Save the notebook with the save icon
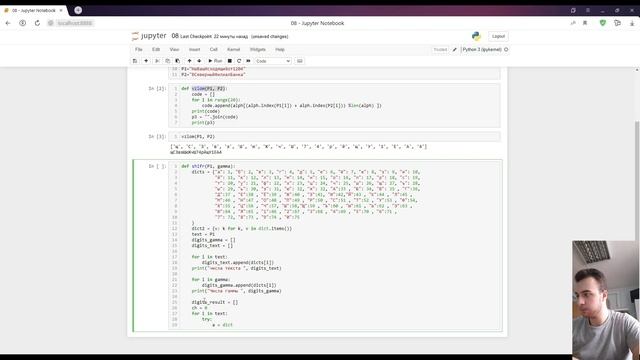 point(135,61)
